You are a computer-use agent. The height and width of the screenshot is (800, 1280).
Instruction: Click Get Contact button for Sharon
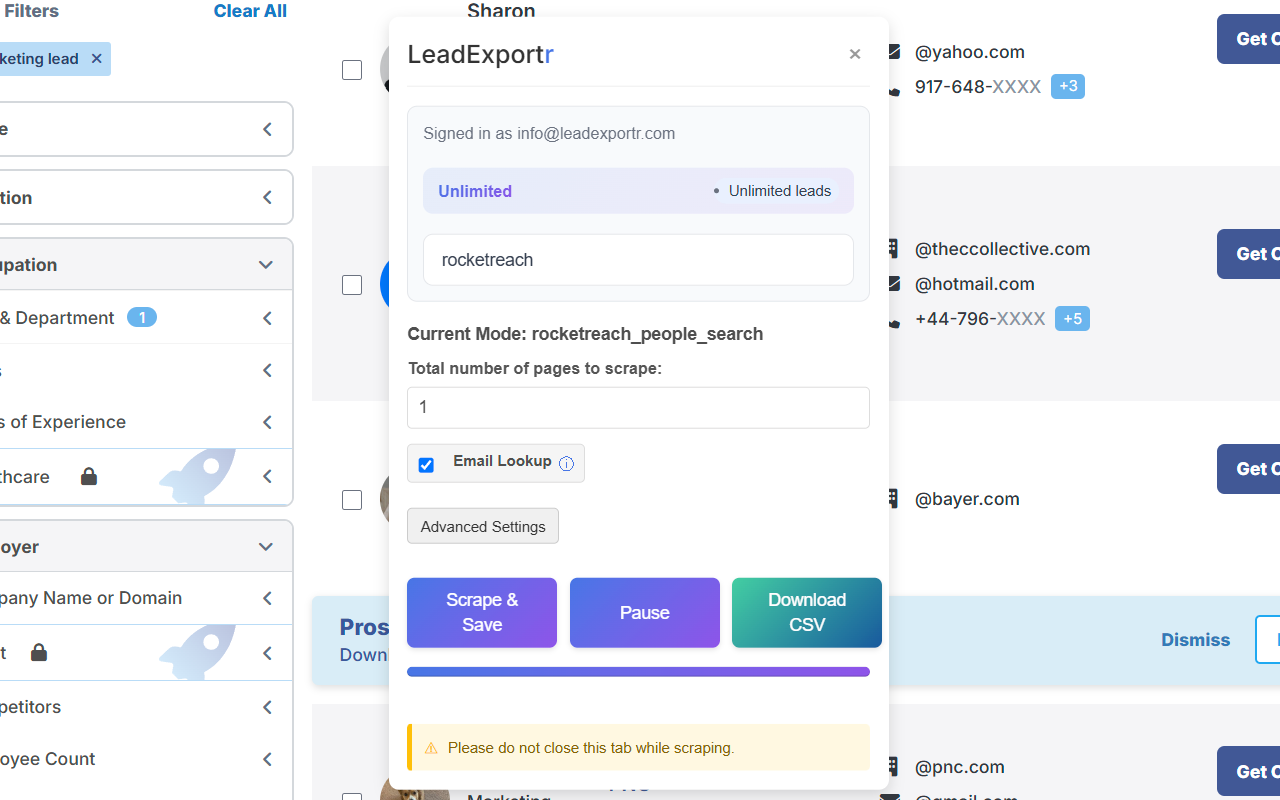click(1248, 39)
